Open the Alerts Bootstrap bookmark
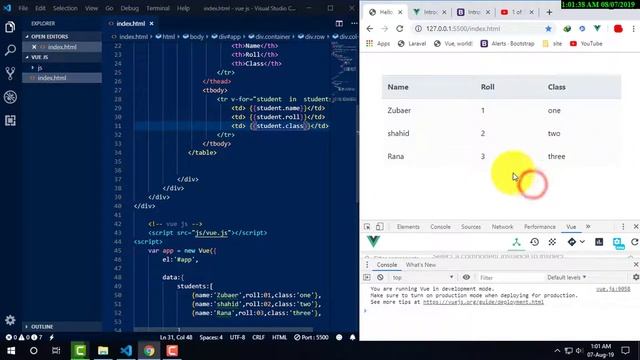Screen dimensions: 640x360 508,44
